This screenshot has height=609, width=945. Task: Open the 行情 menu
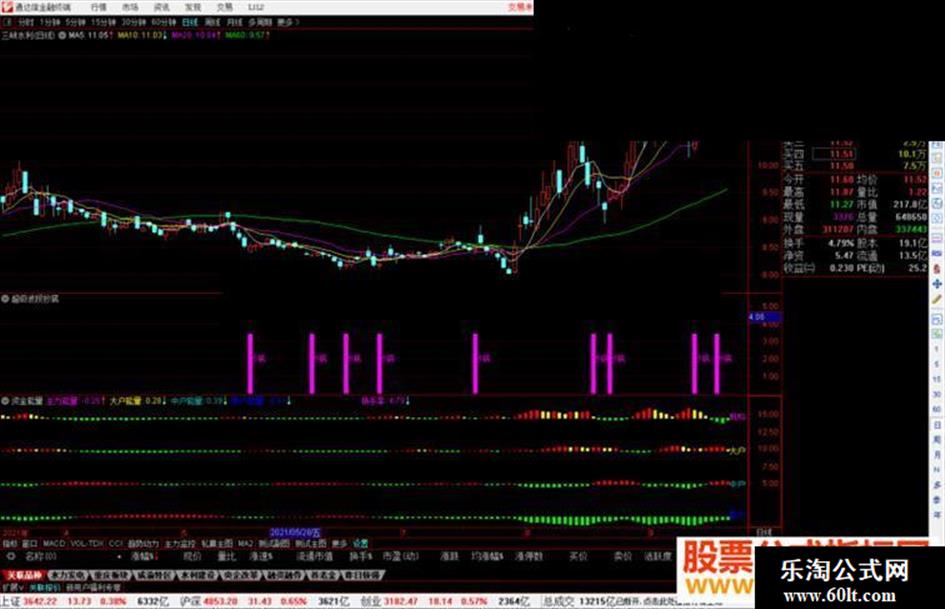tap(98, 7)
